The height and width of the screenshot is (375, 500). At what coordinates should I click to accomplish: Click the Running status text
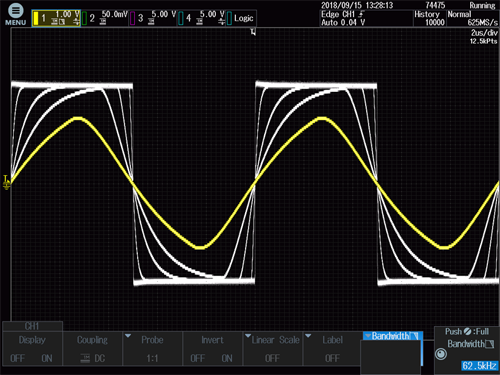tap(482, 5)
